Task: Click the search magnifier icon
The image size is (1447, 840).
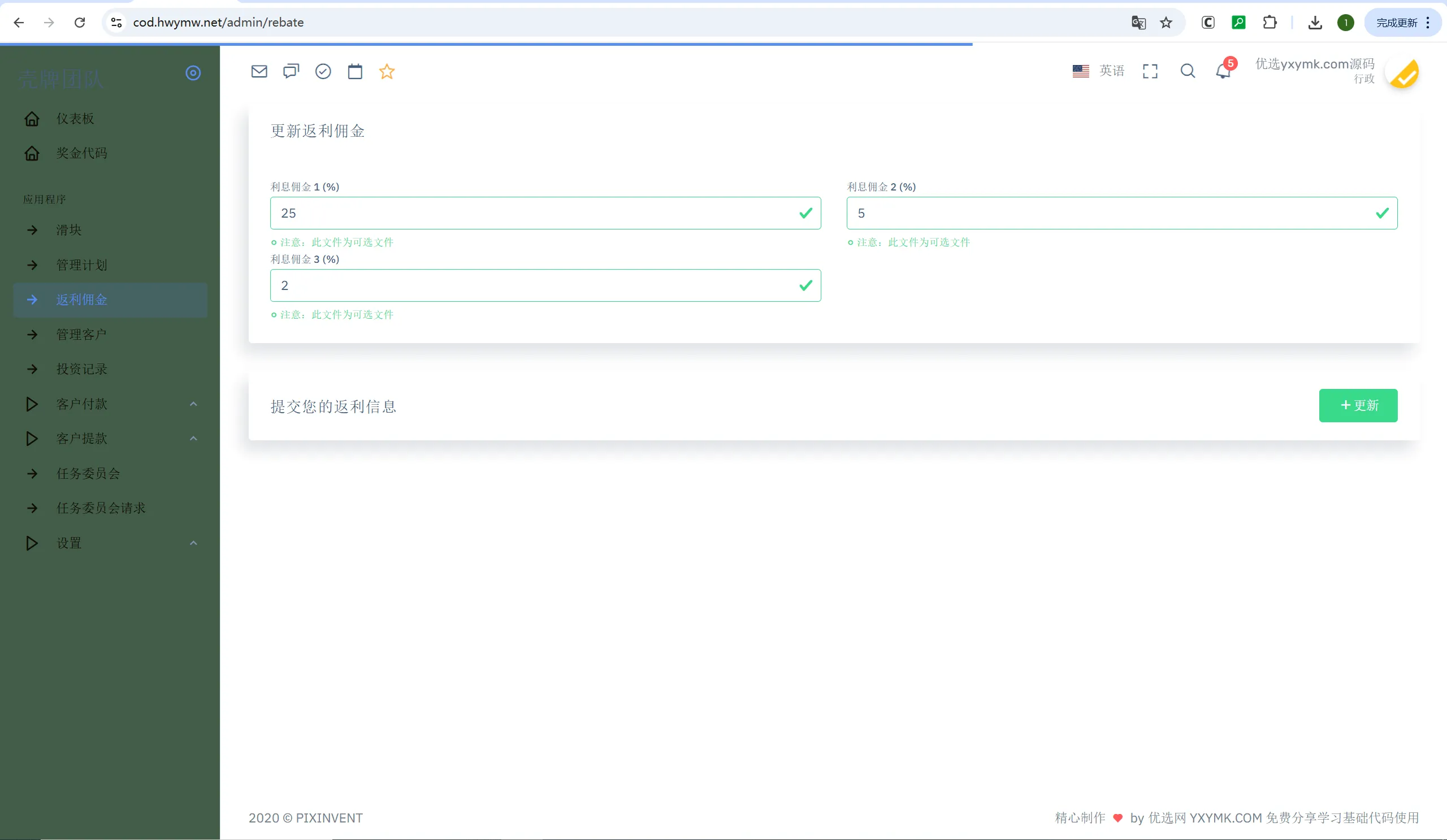Action: point(1188,71)
